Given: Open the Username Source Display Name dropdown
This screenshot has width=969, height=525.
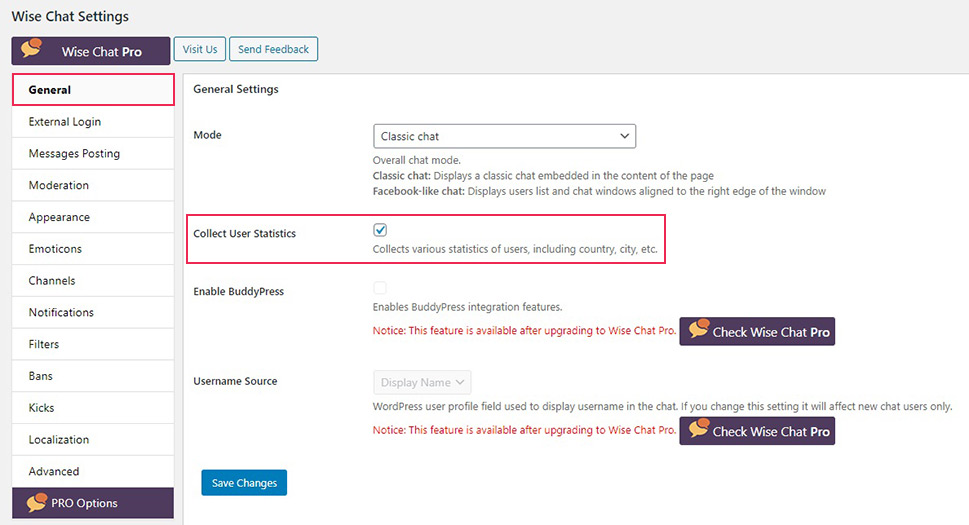Looking at the screenshot, I should point(422,382).
